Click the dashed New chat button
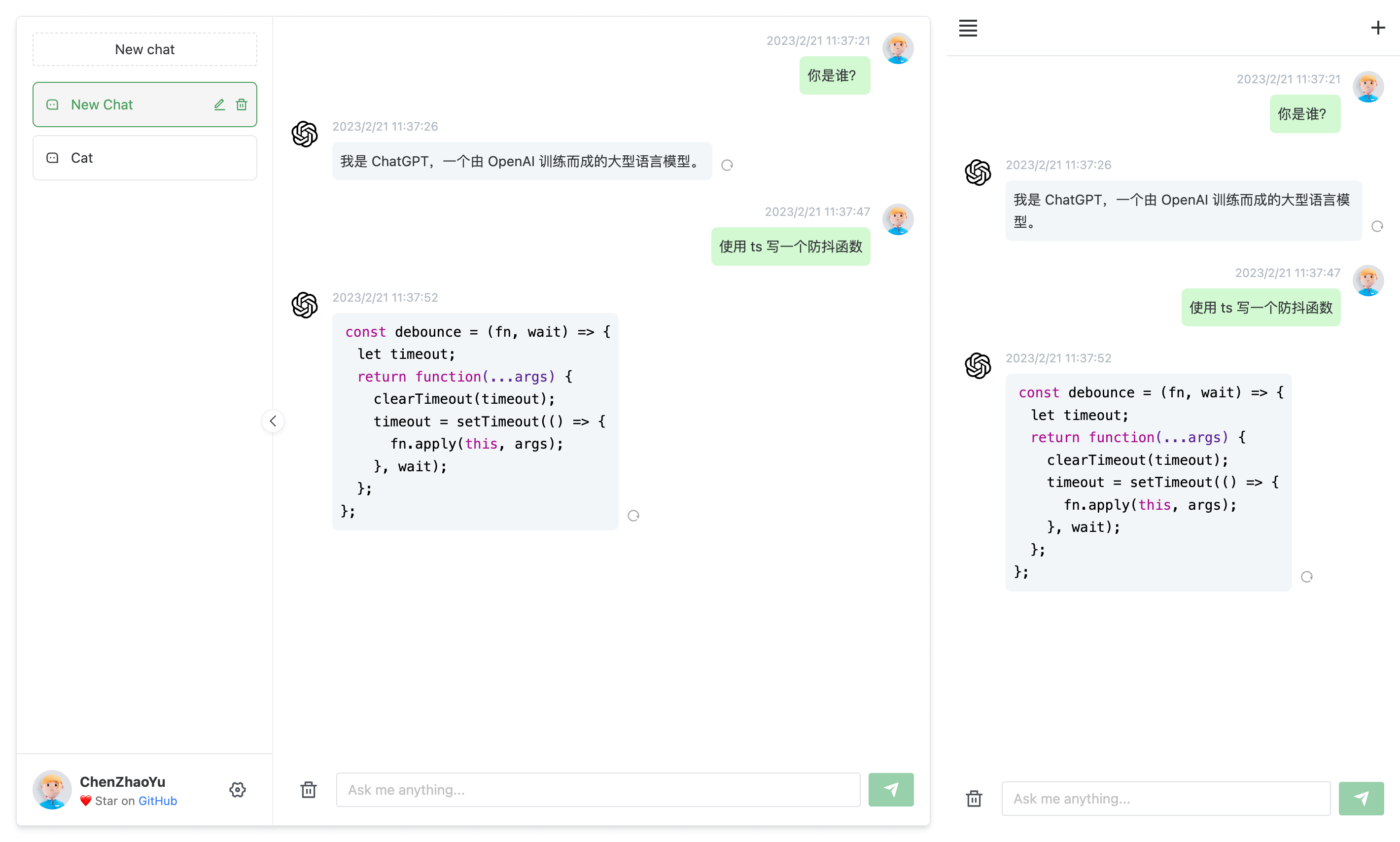 click(x=144, y=49)
